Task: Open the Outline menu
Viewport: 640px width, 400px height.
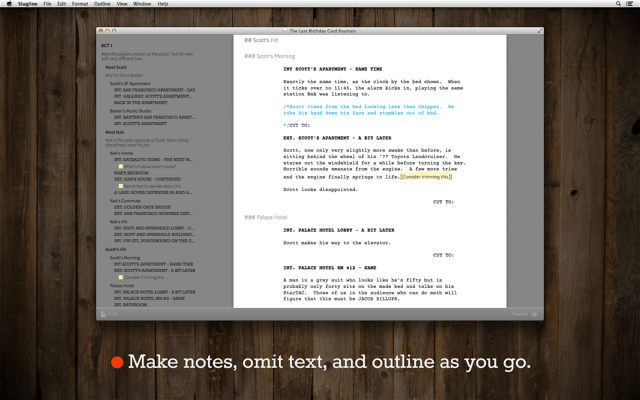Action: pos(102,4)
